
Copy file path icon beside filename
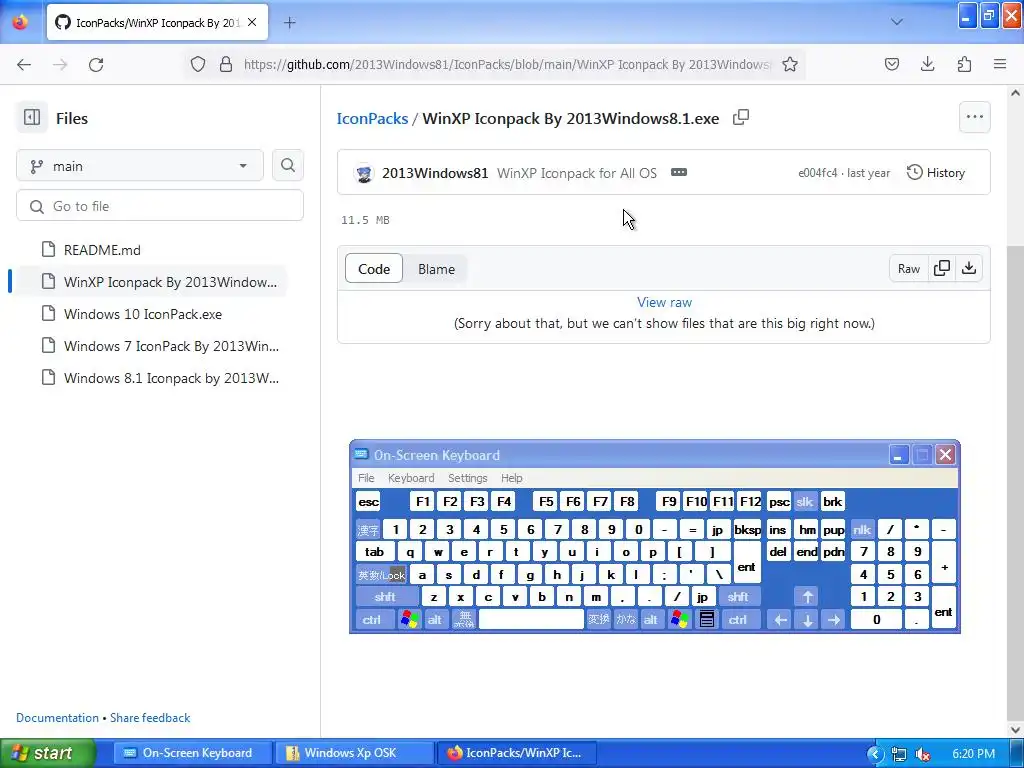[x=741, y=118]
